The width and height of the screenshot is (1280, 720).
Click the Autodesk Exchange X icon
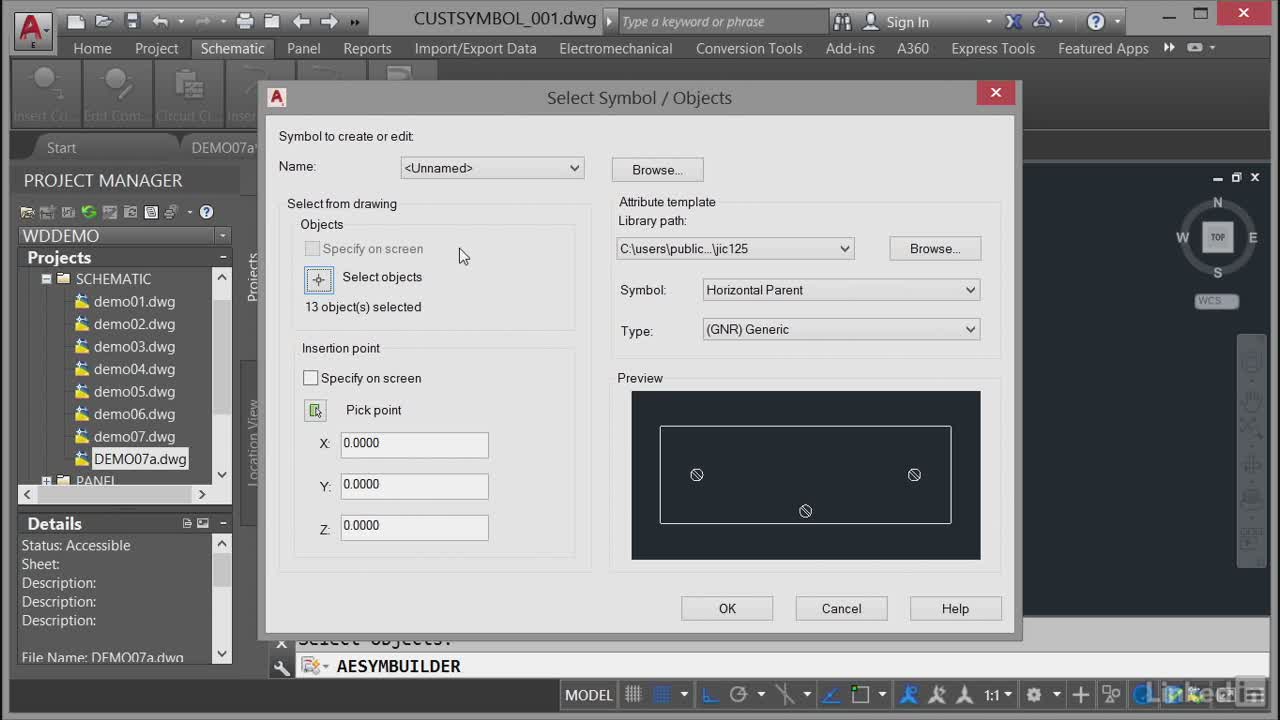pyautogui.click(x=1014, y=21)
